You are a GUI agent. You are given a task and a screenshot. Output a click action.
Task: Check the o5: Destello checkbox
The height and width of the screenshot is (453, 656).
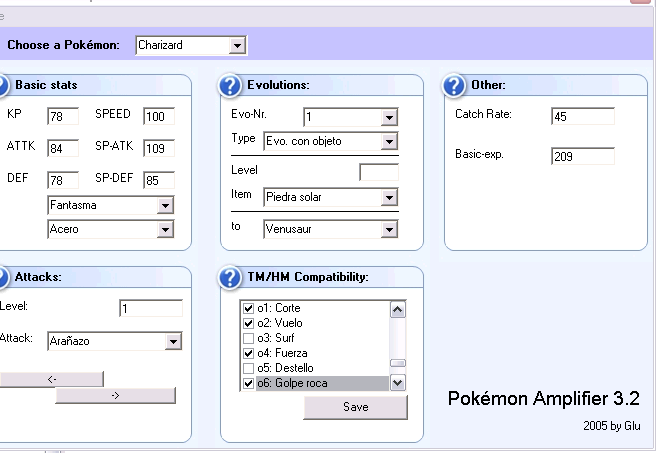coord(249,368)
